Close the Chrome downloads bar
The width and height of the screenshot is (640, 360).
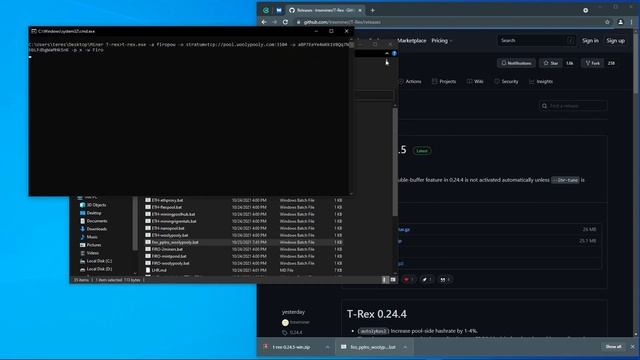tap(633, 347)
